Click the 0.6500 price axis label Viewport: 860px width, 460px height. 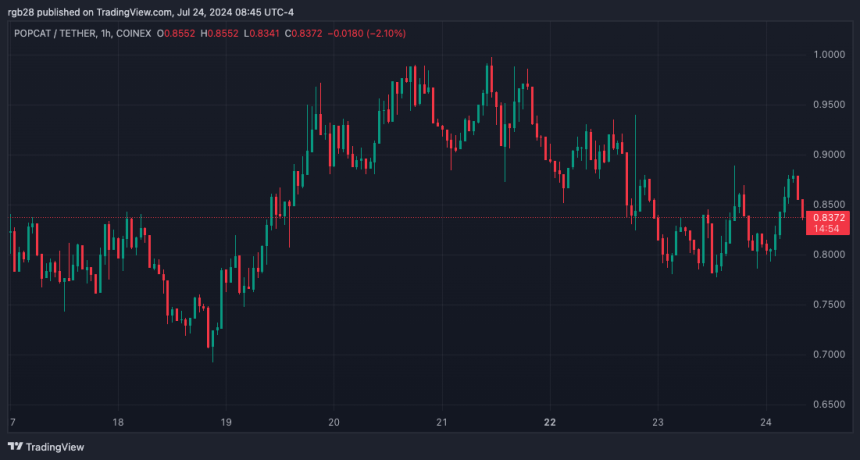pyautogui.click(x=828, y=404)
